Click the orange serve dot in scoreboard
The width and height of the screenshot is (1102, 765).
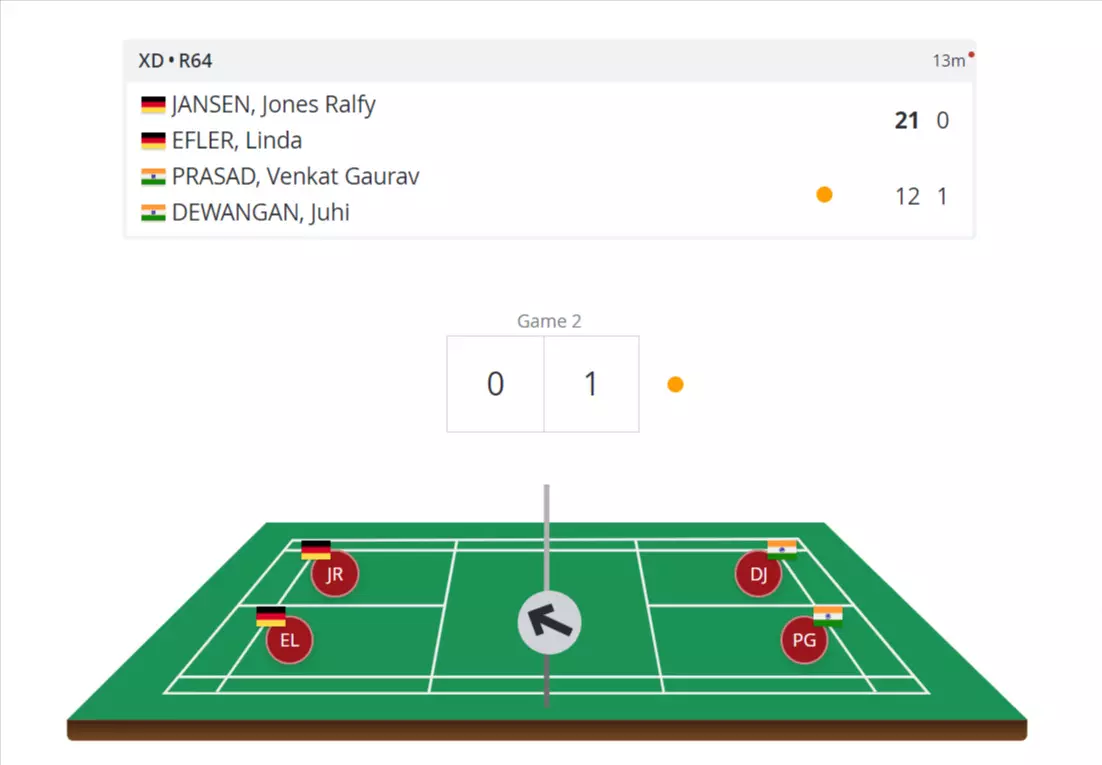pyautogui.click(x=824, y=195)
